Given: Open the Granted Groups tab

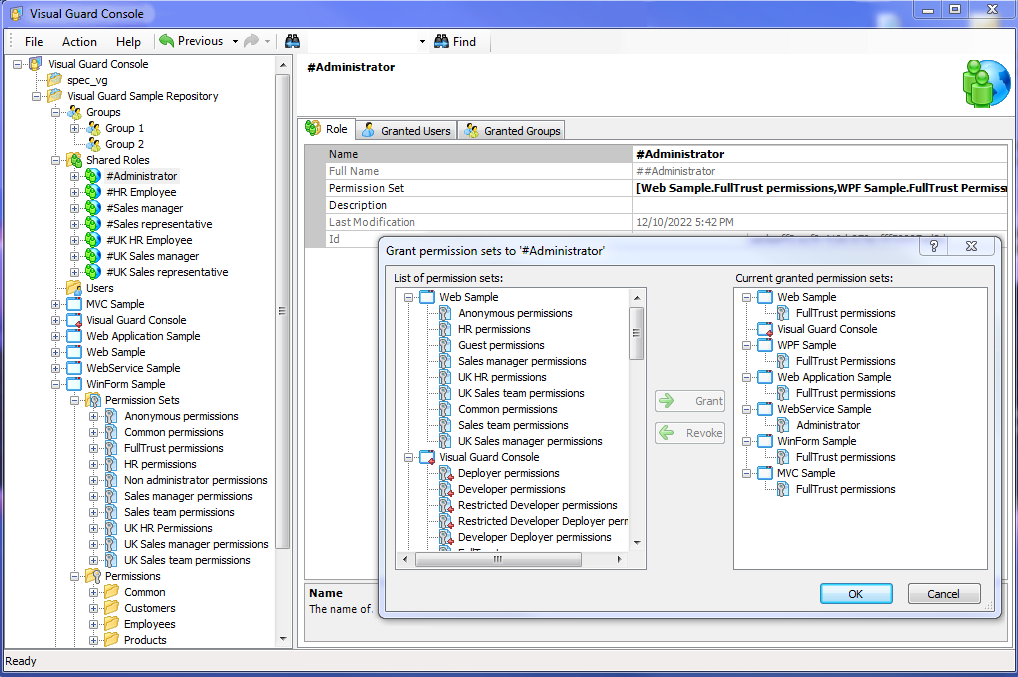Looking at the screenshot, I should pyautogui.click(x=512, y=130).
